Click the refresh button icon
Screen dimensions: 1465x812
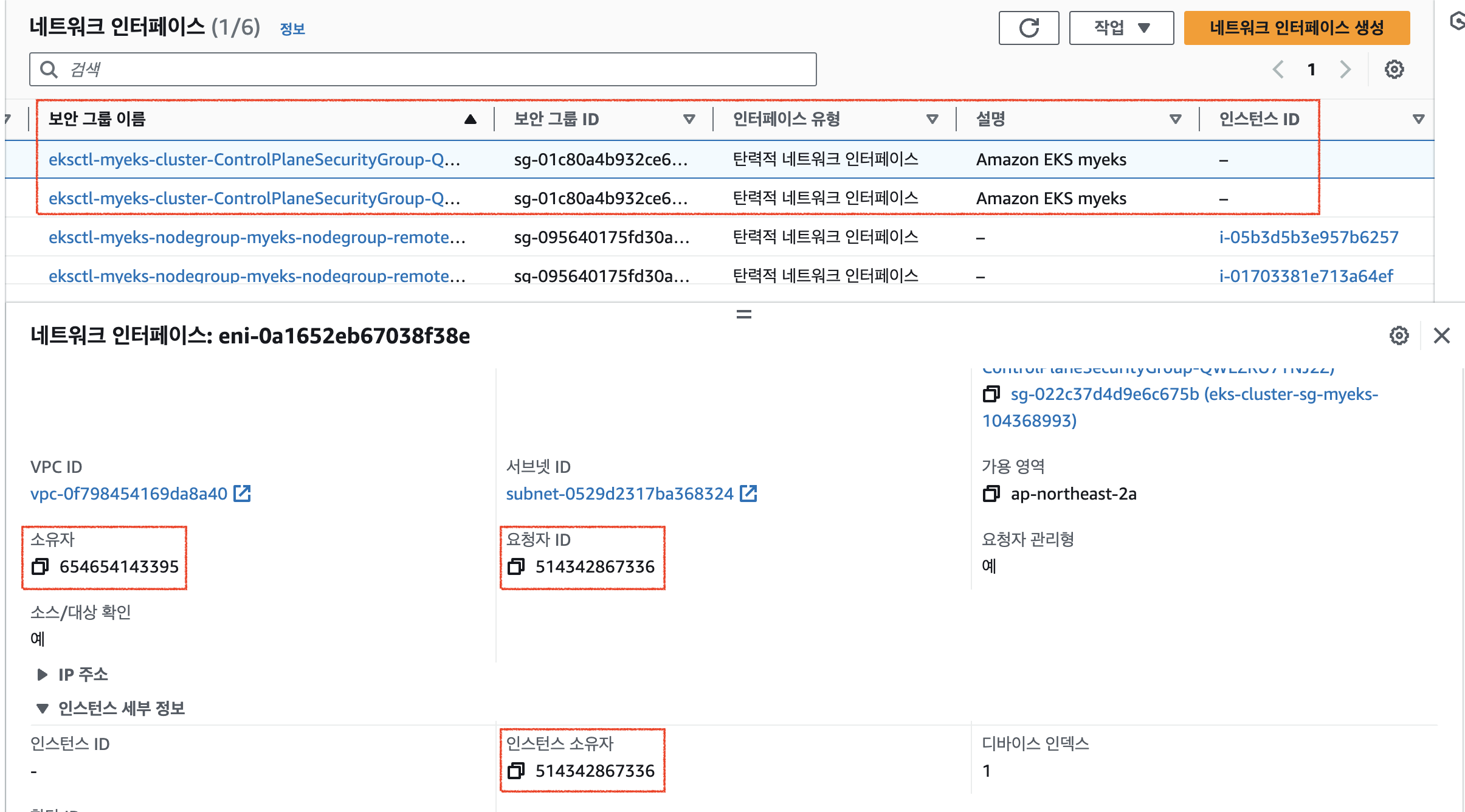[1029, 28]
